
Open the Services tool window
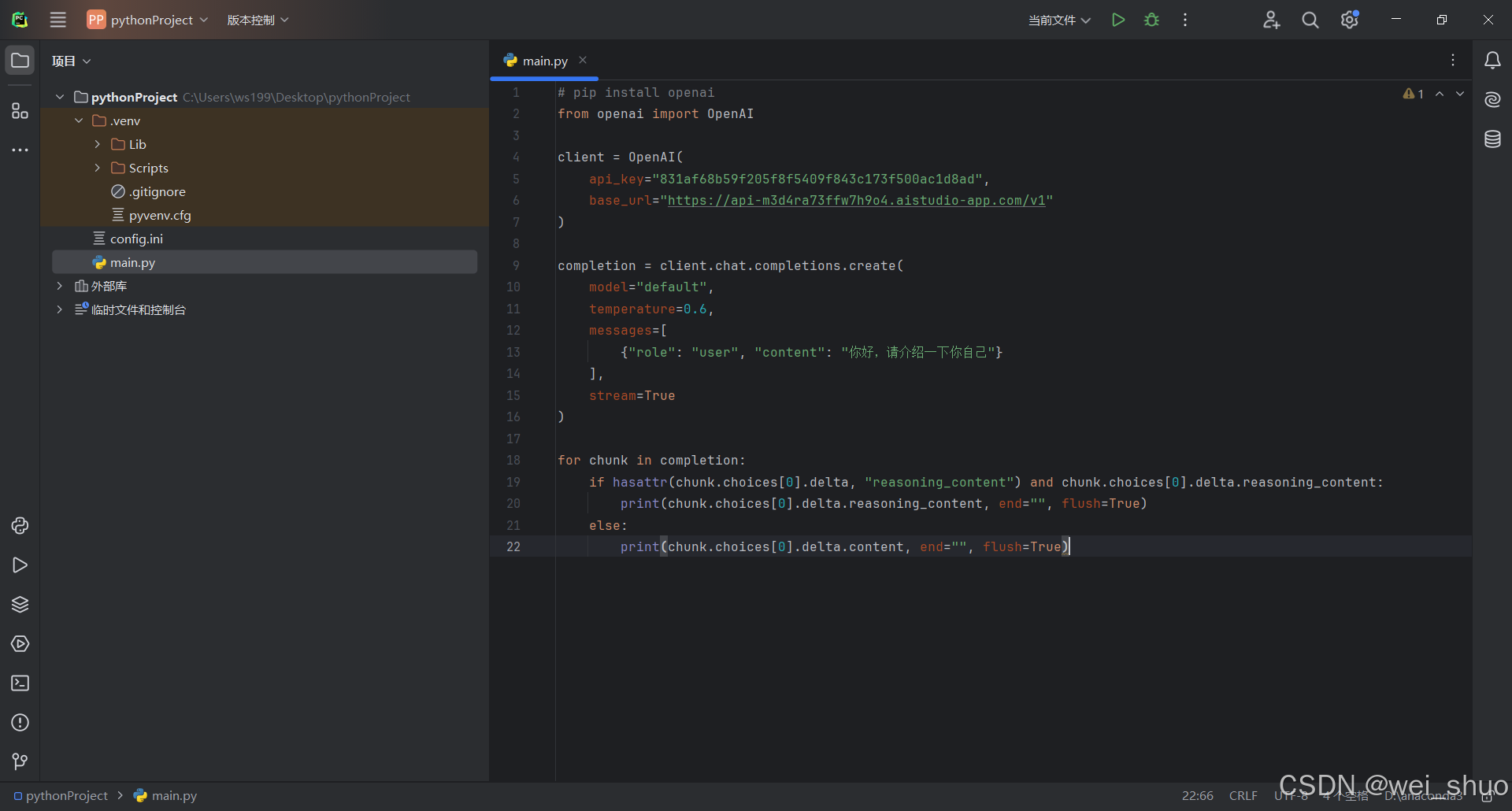click(x=20, y=644)
